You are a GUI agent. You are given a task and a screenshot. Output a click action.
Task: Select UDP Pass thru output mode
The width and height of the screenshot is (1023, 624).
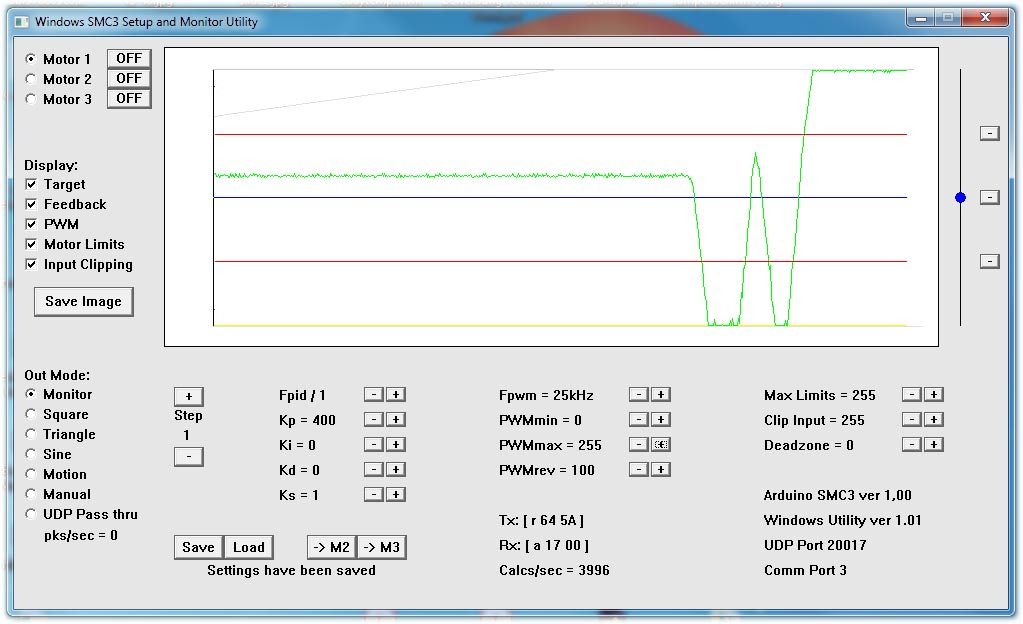click(x=31, y=514)
